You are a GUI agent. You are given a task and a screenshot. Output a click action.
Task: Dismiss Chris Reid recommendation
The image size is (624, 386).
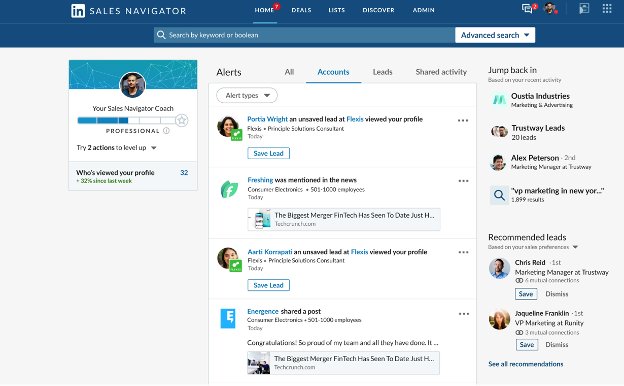(x=557, y=294)
